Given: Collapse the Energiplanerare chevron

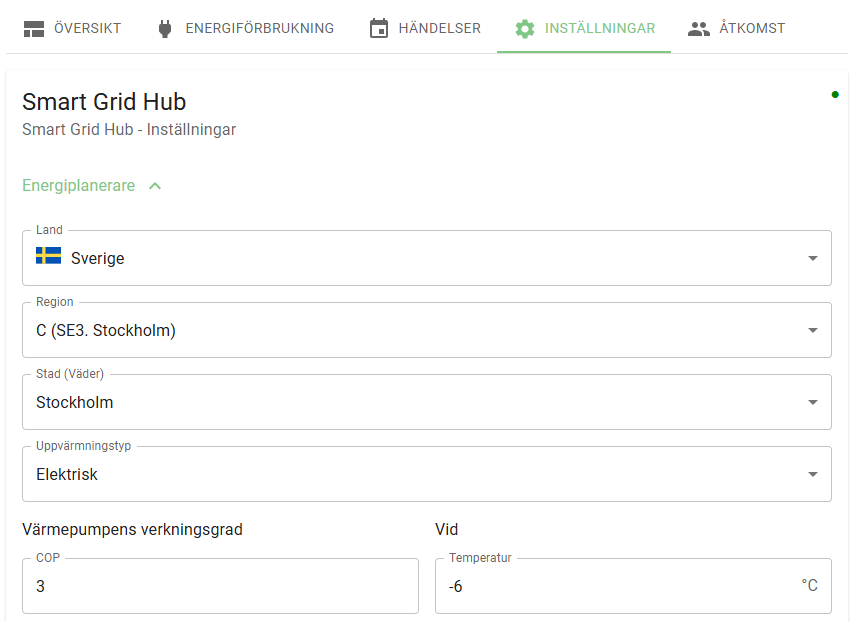Looking at the screenshot, I should [x=155, y=185].
